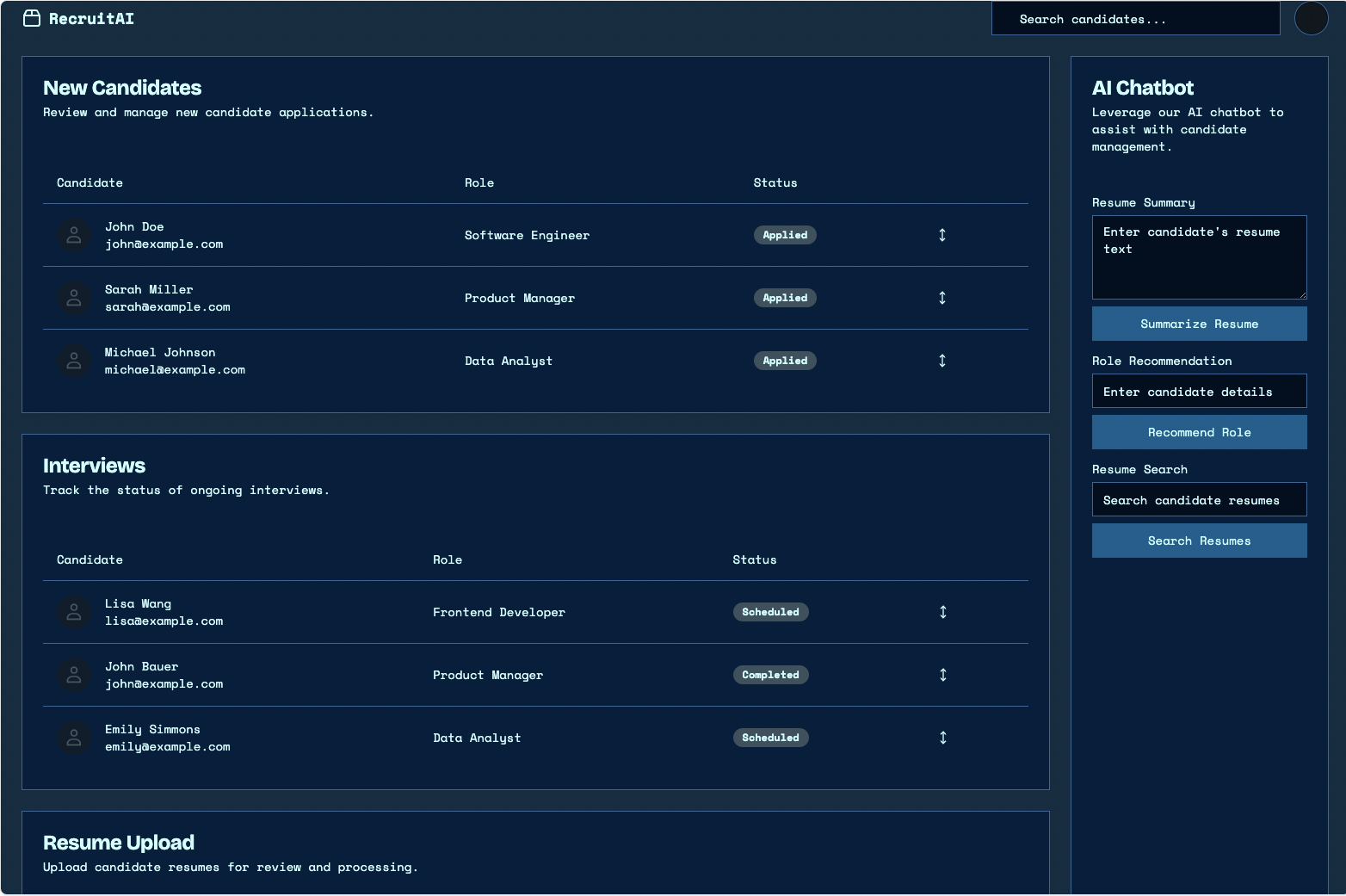Open the actions arrow for Michael Johnson
This screenshot has height=896, width=1346.
click(942, 361)
